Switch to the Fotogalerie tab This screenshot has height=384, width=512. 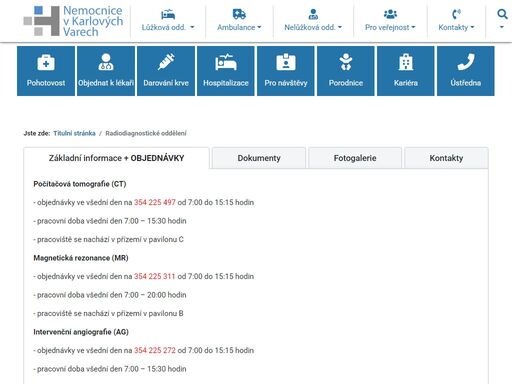(x=355, y=158)
